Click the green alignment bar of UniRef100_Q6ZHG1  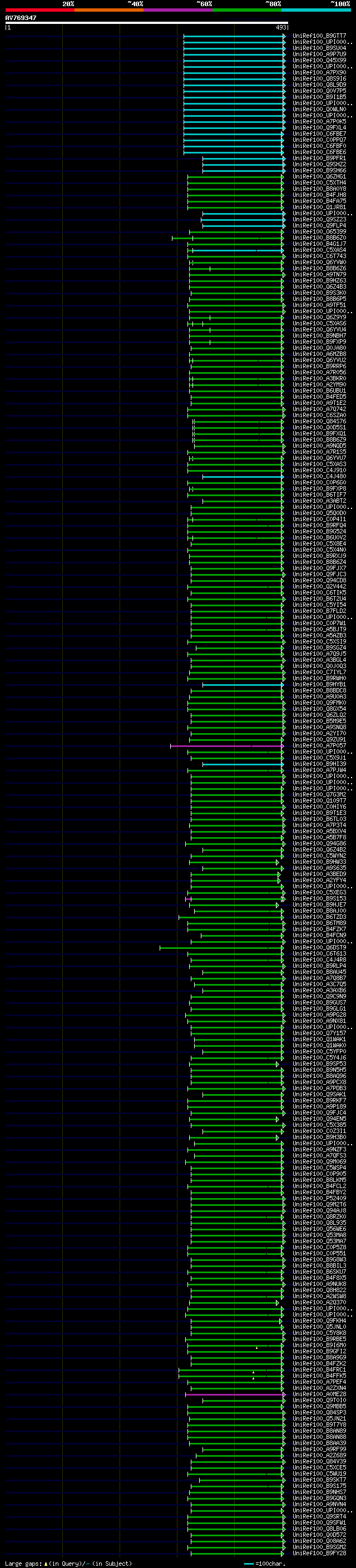point(235,176)
